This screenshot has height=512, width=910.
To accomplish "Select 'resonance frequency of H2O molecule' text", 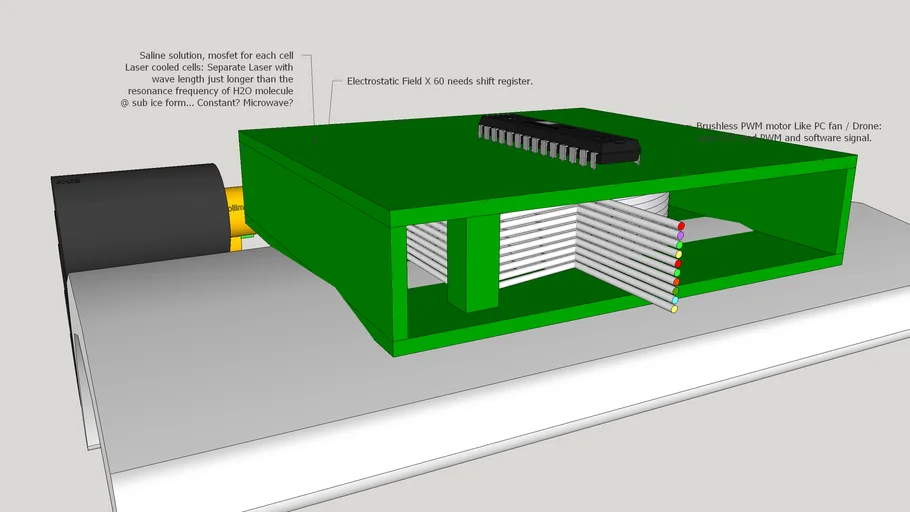I will click(x=210, y=91).
